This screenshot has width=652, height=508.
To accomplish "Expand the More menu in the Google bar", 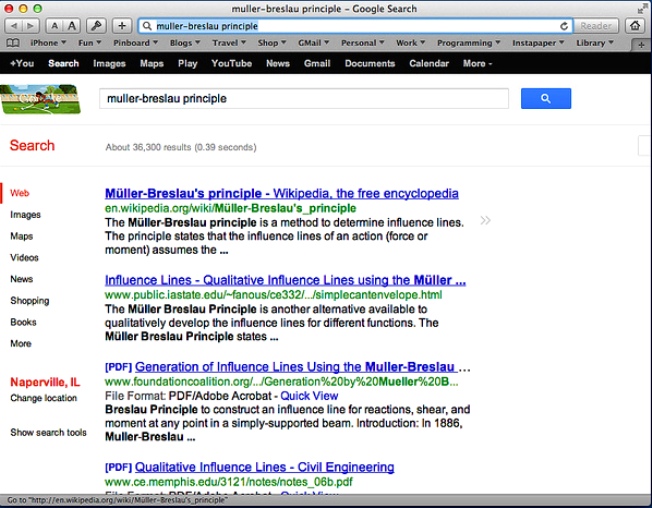I will [477, 63].
